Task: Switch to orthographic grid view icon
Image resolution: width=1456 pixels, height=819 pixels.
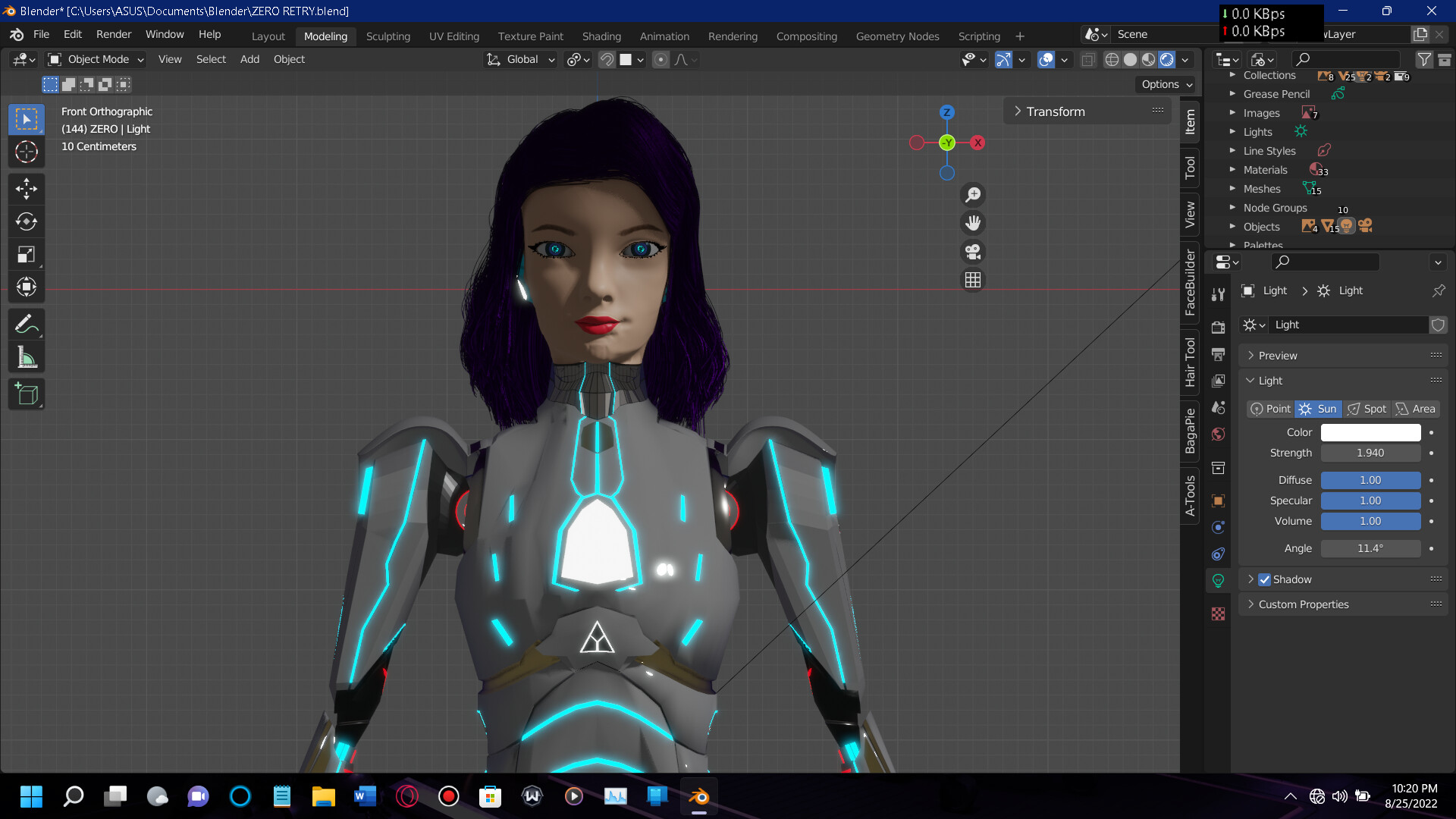Action: [x=973, y=281]
